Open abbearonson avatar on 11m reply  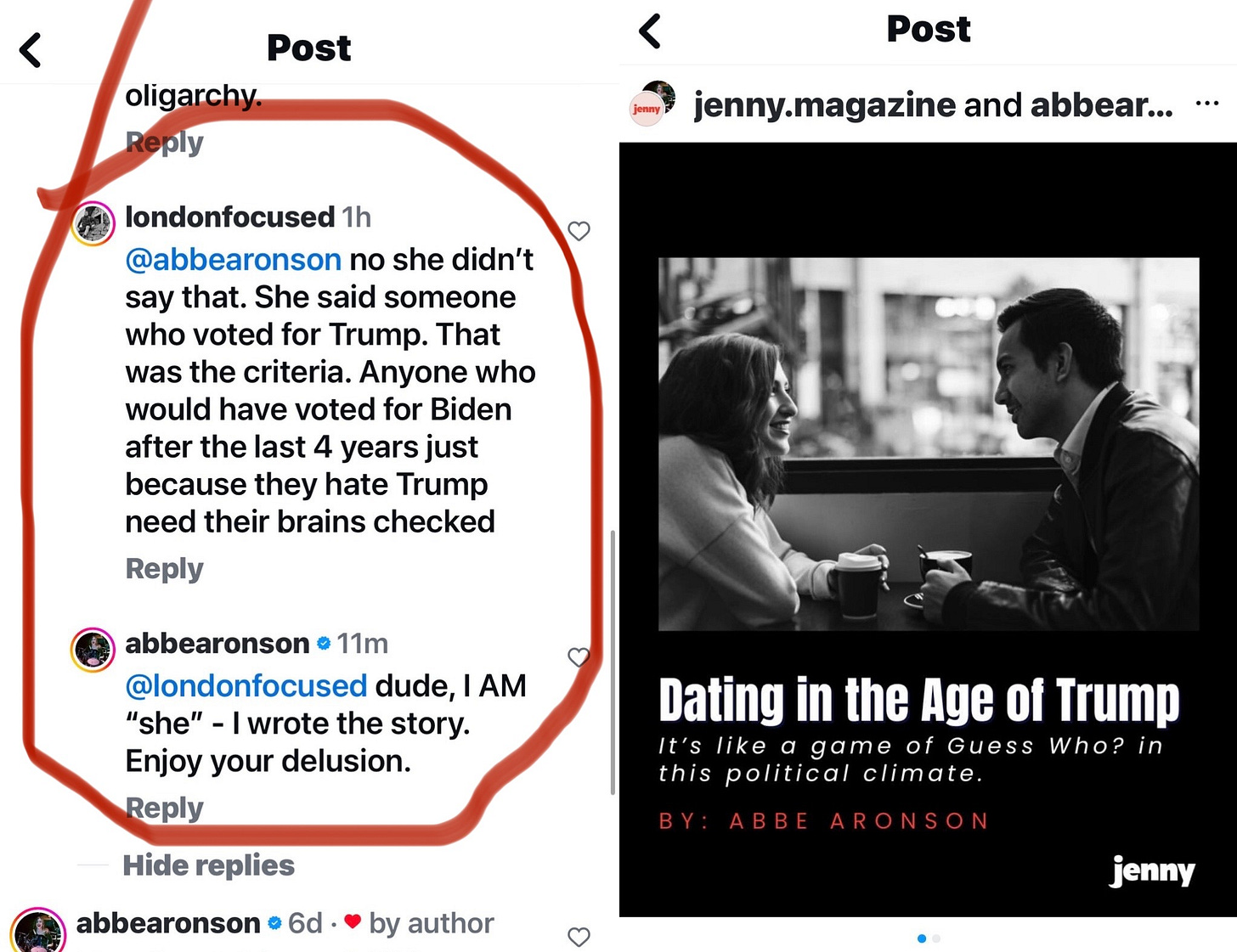click(x=93, y=651)
